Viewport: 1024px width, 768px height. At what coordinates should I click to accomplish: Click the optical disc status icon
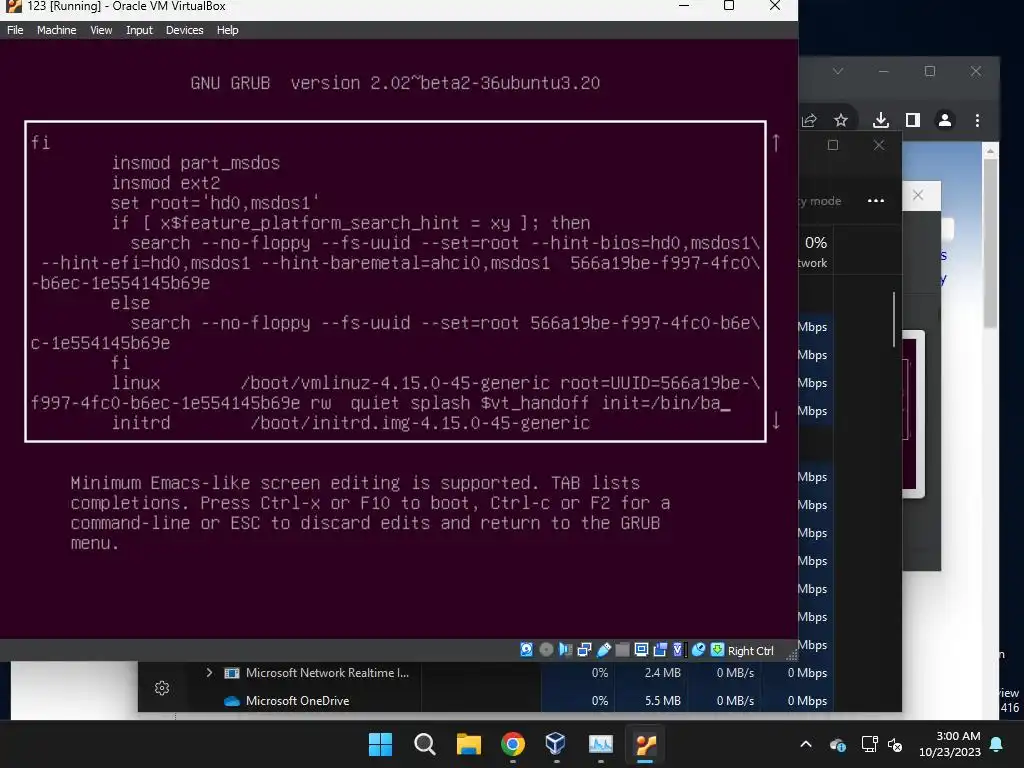pyautogui.click(x=546, y=650)
